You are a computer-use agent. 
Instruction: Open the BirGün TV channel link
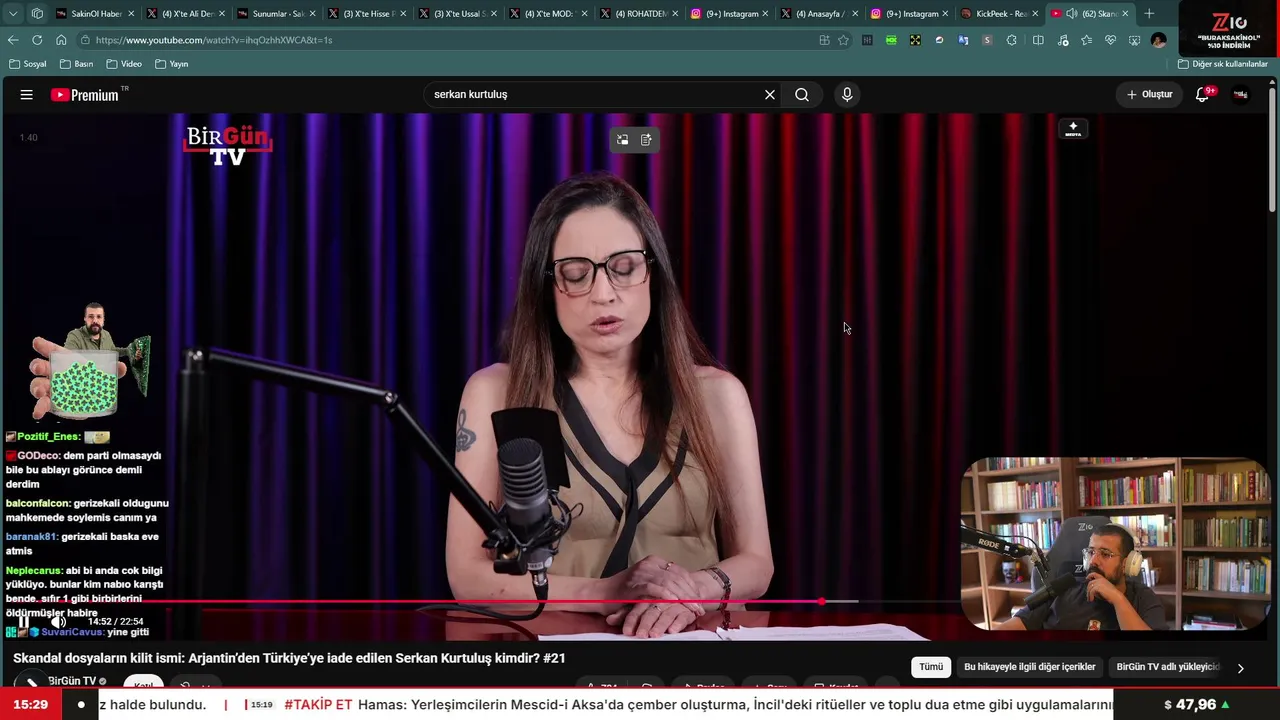[72, 681]
